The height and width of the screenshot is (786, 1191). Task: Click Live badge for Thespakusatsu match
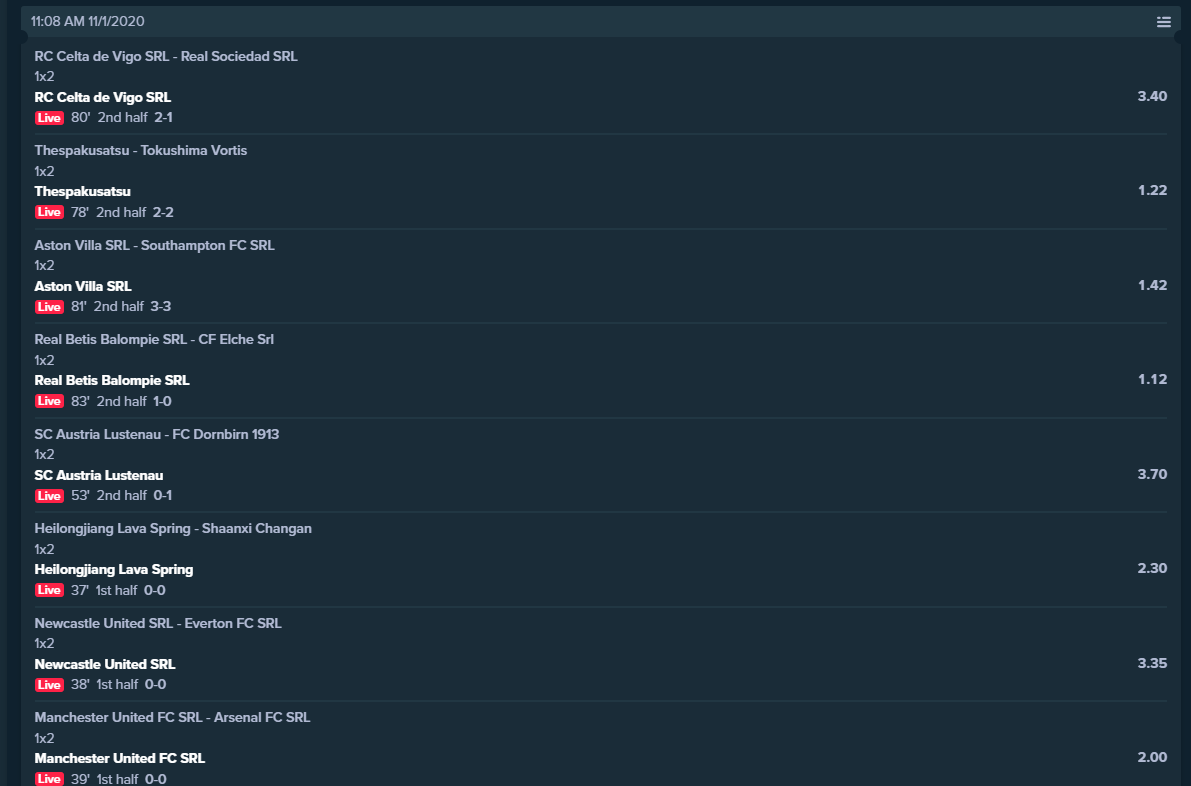pos(49,212)
